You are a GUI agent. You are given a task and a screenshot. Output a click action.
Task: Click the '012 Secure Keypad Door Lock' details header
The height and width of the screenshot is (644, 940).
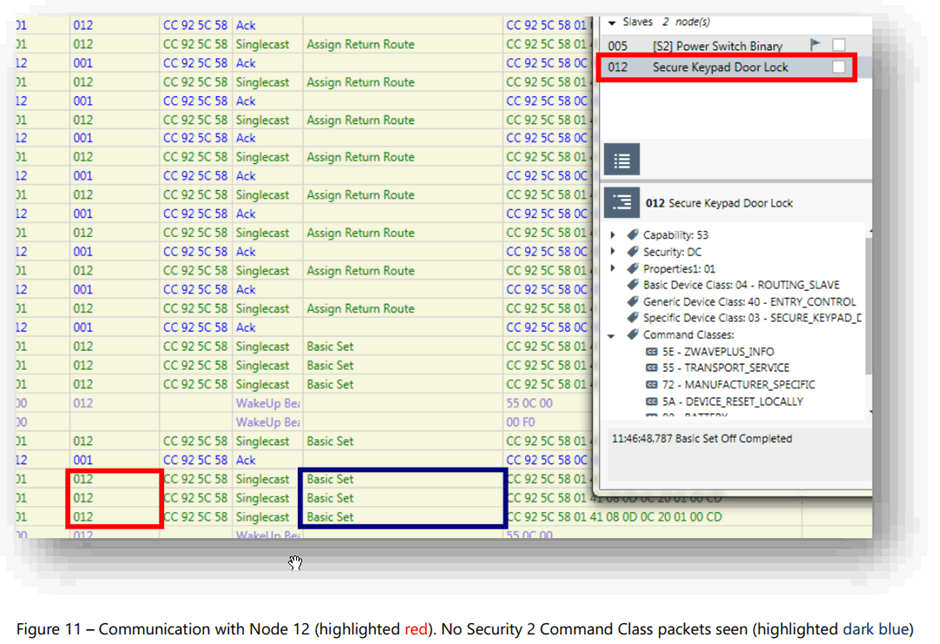tap(719, 203)
